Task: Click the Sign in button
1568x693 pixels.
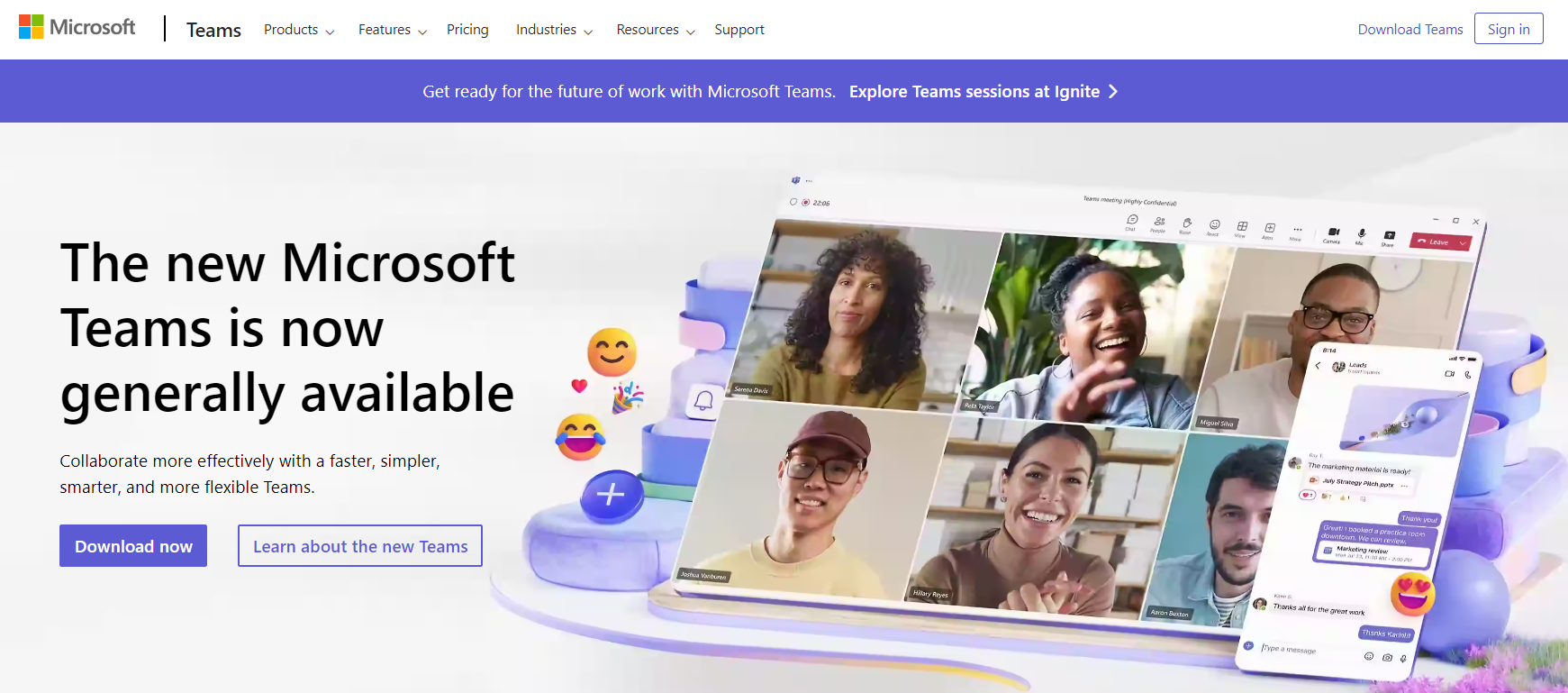Action: (x=1509, y=29)
